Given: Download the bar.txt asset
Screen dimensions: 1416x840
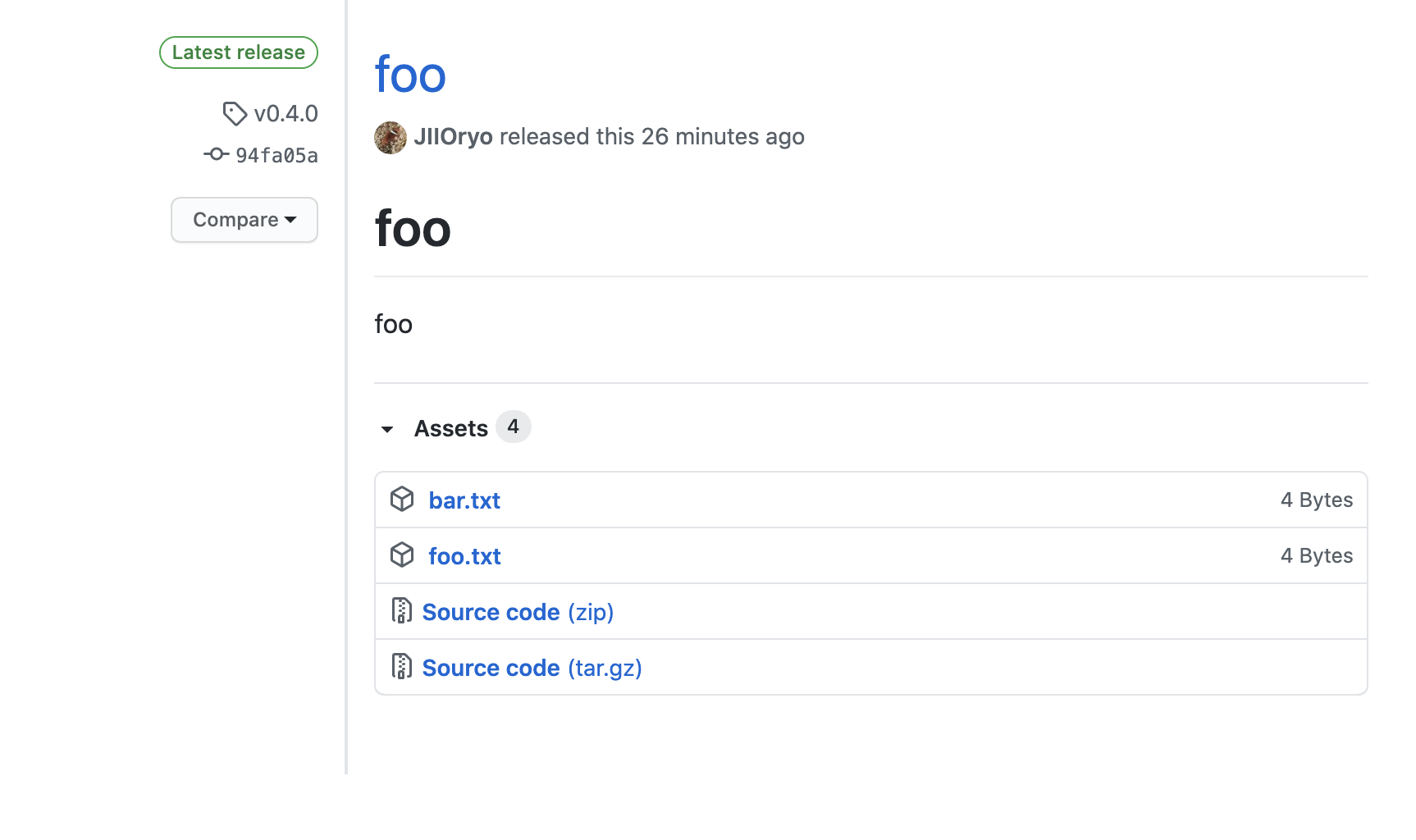Looking at the screenshot, I should click(464, 500).
